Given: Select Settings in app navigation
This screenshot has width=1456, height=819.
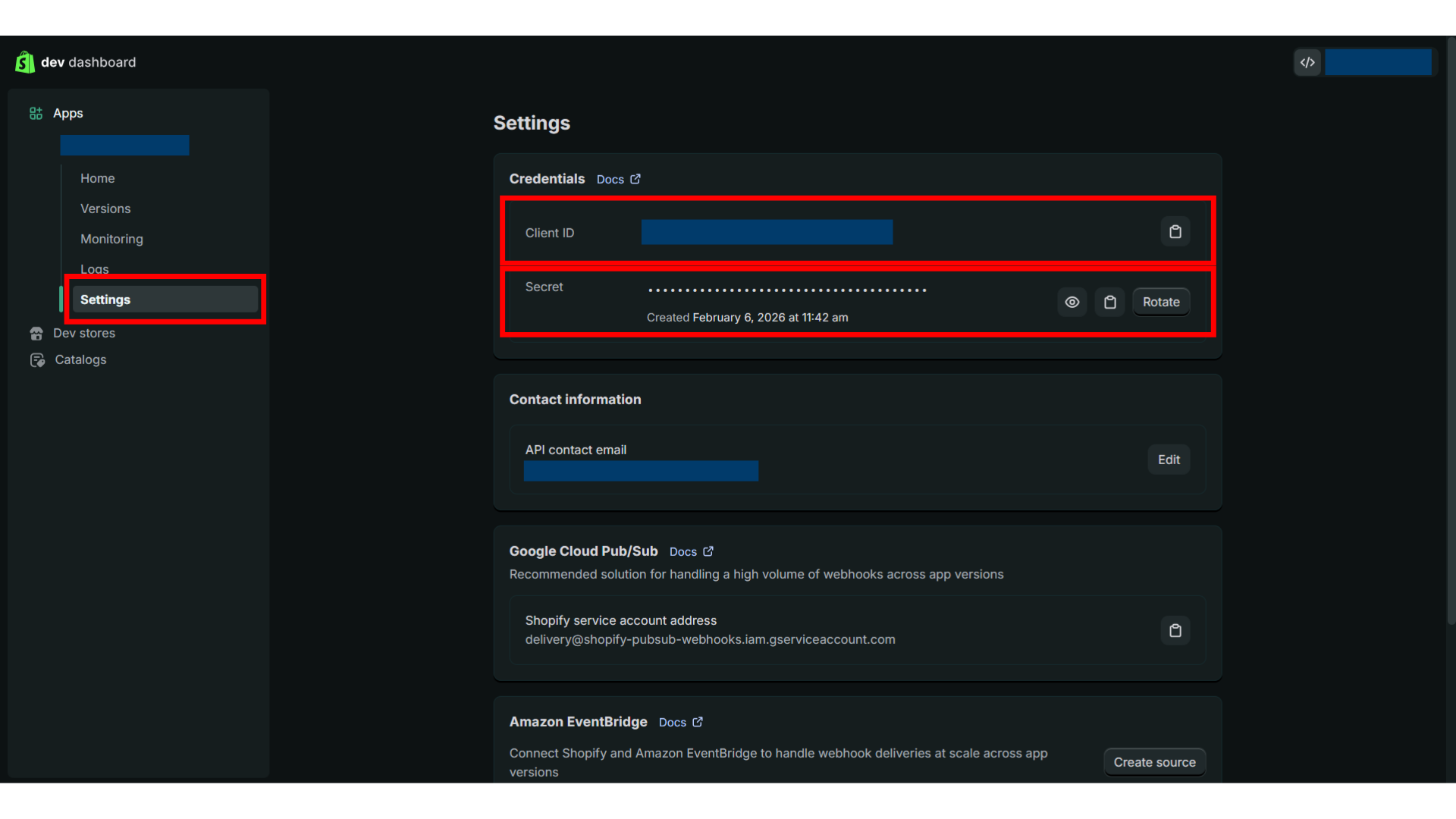Looking at the screenshot, I should click(165, 300).
